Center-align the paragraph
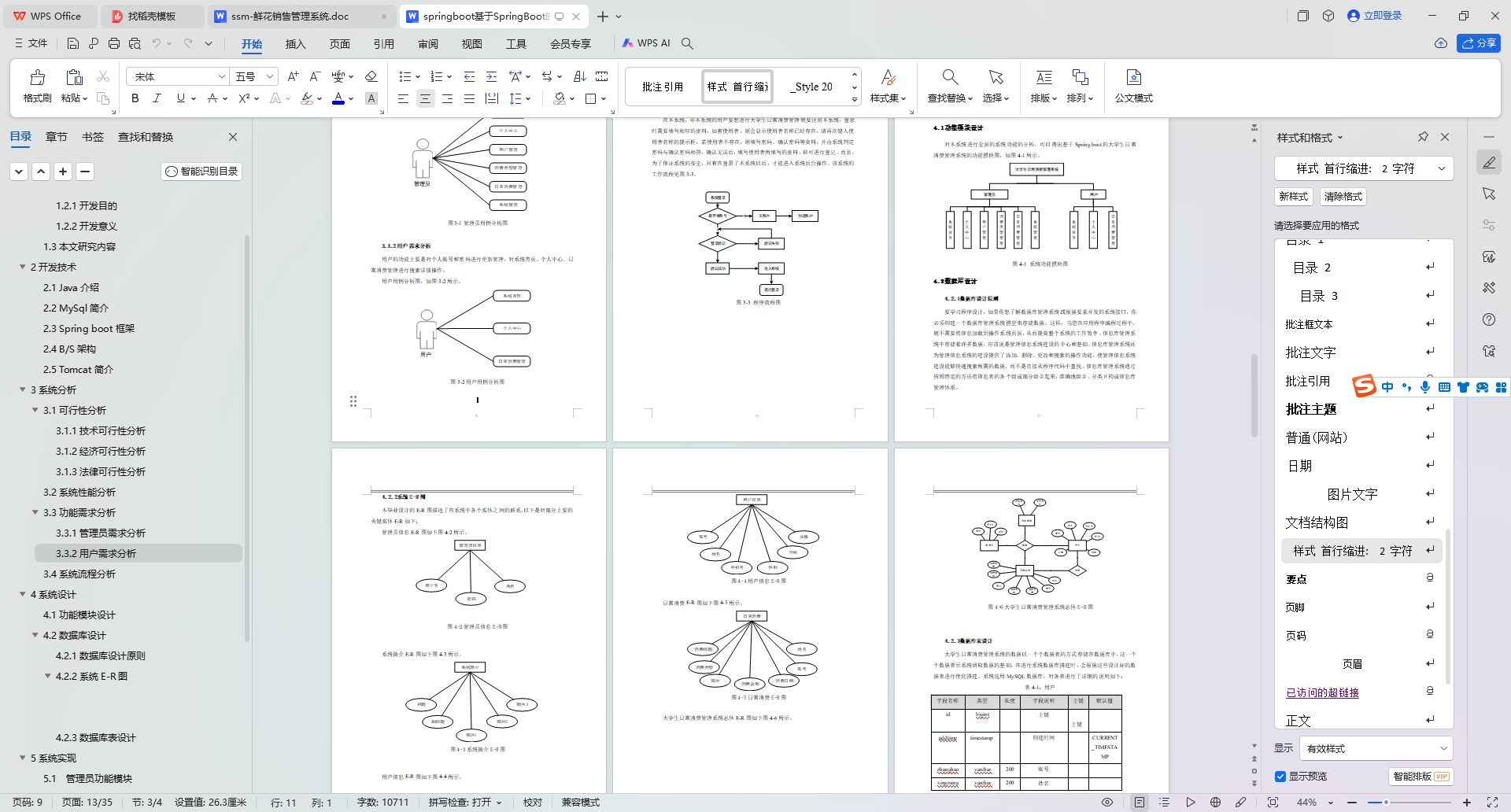 pyautogui.click(x=425, y=98)
